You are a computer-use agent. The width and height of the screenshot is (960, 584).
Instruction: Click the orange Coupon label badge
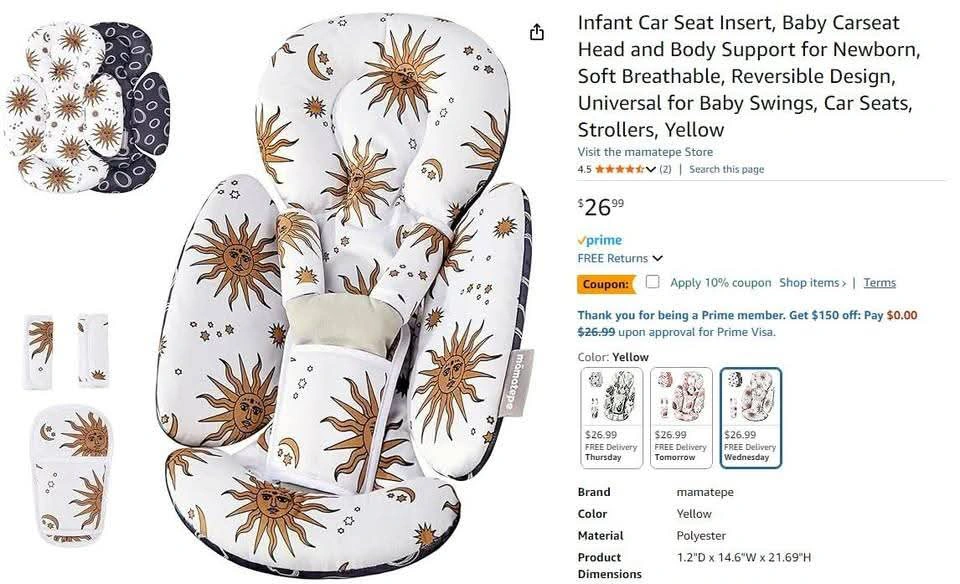tap(606, 284)
